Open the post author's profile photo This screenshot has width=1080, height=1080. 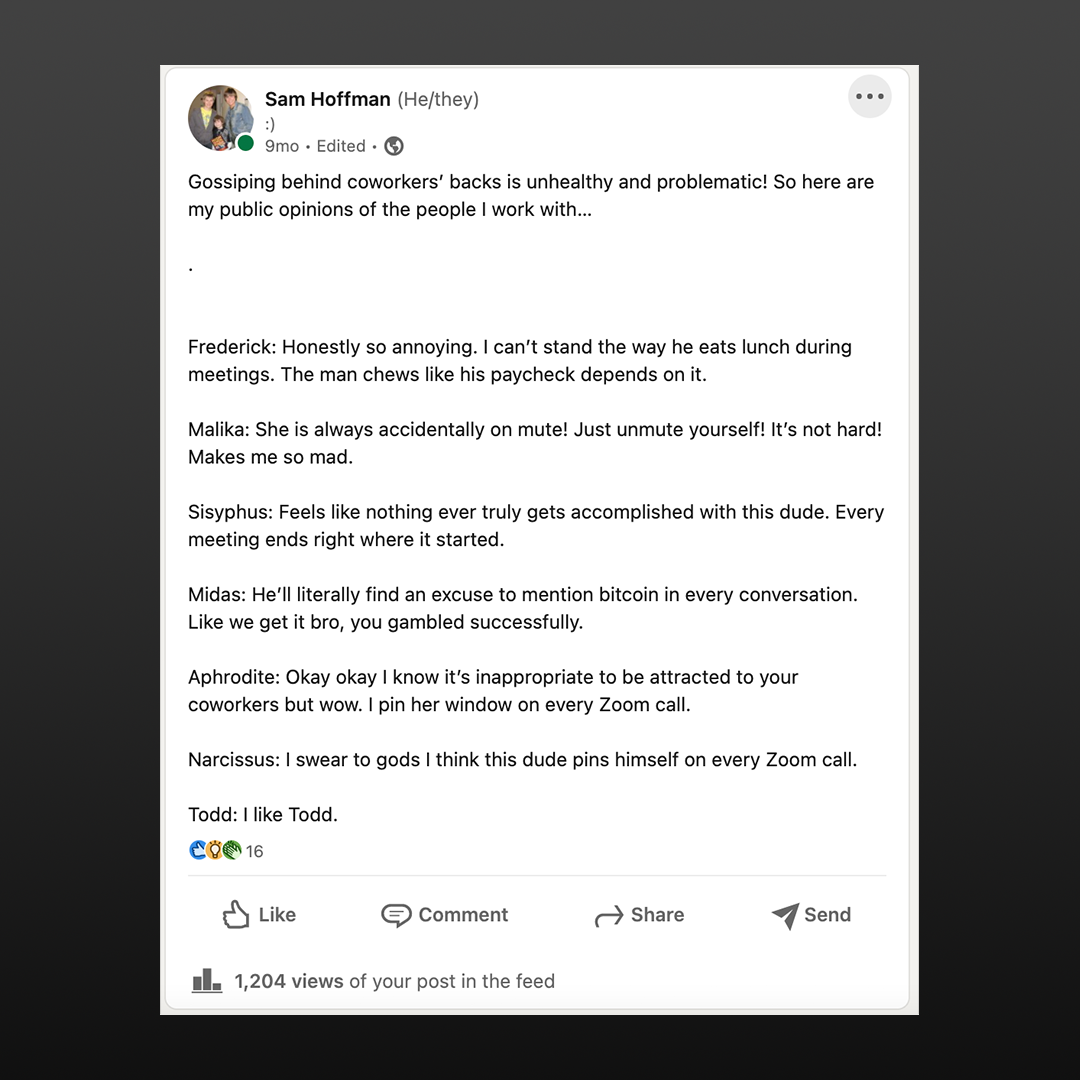(220, 117)
